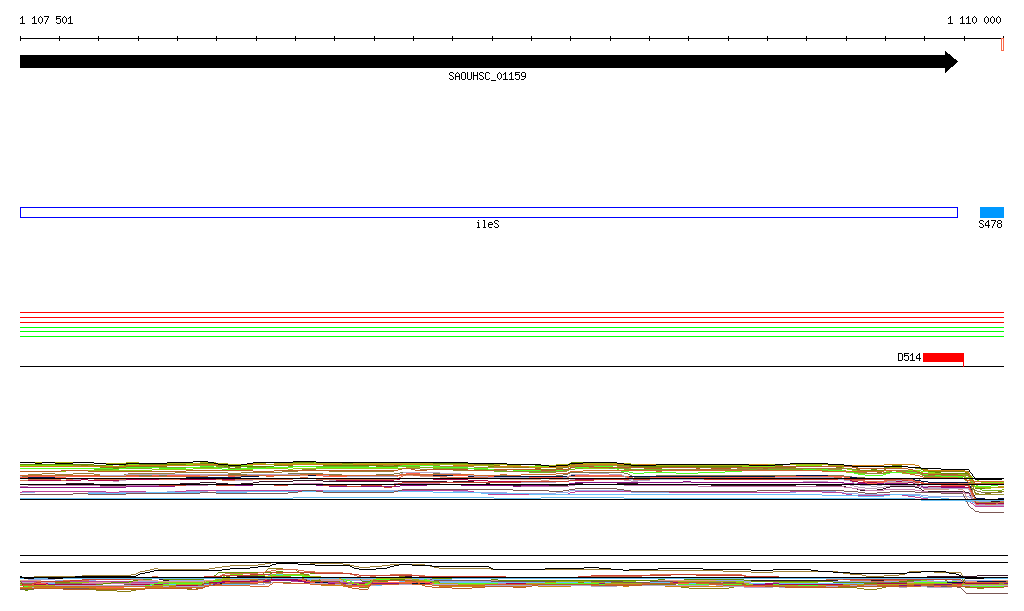Click the black baseline beneath the D514 bar
This screenshot has width=1024, height=611.
pyautogui.click(x=500, y=366)
